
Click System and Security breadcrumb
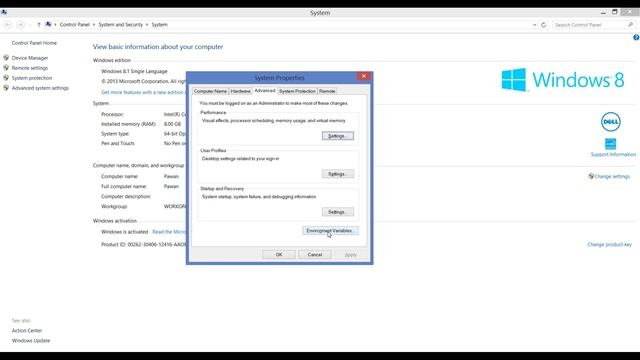120,25
